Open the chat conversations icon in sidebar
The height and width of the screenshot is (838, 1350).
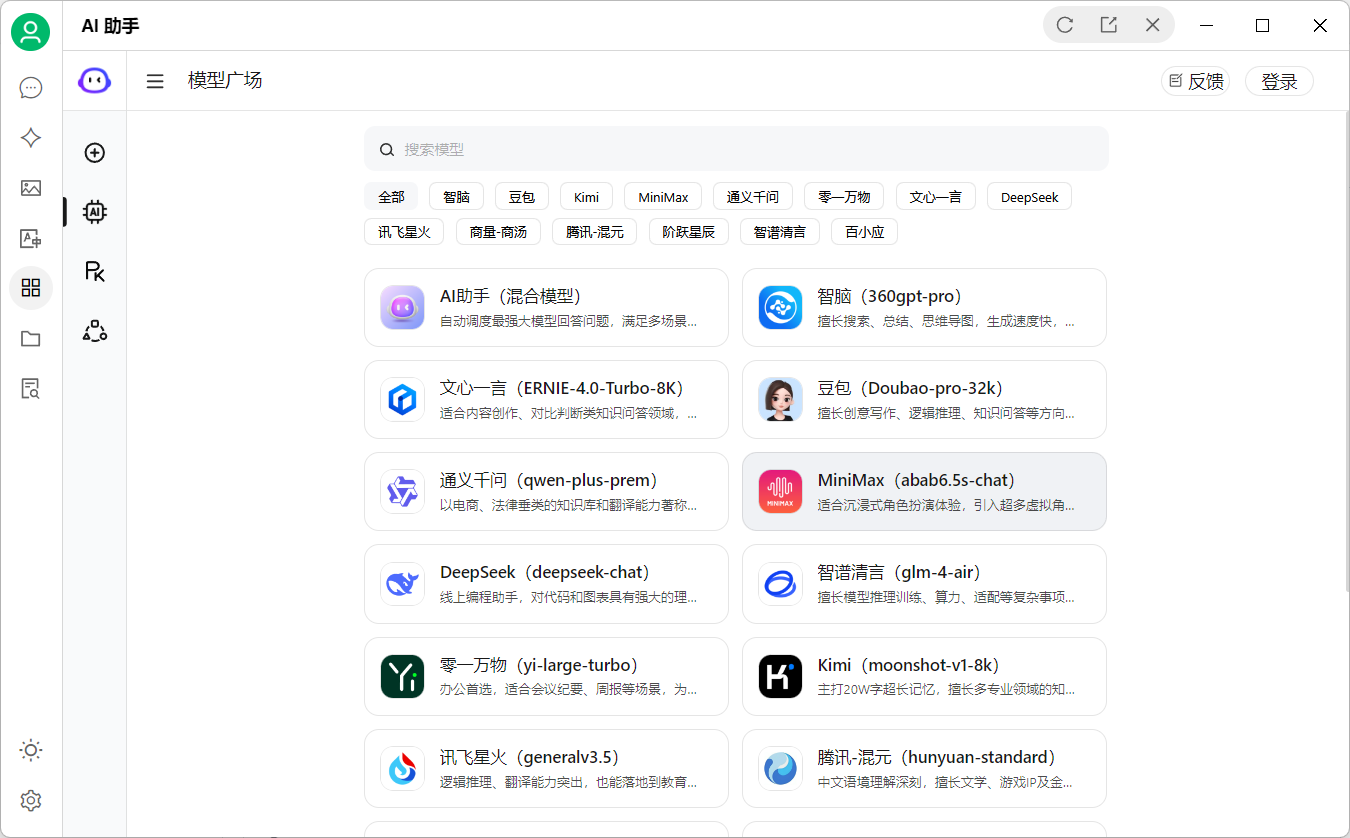31,88
